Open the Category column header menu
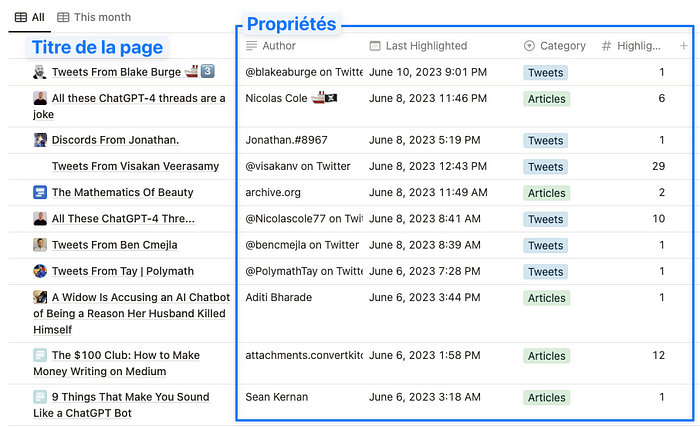This screenshot has height=427, width=700. (x=554, y=46)
